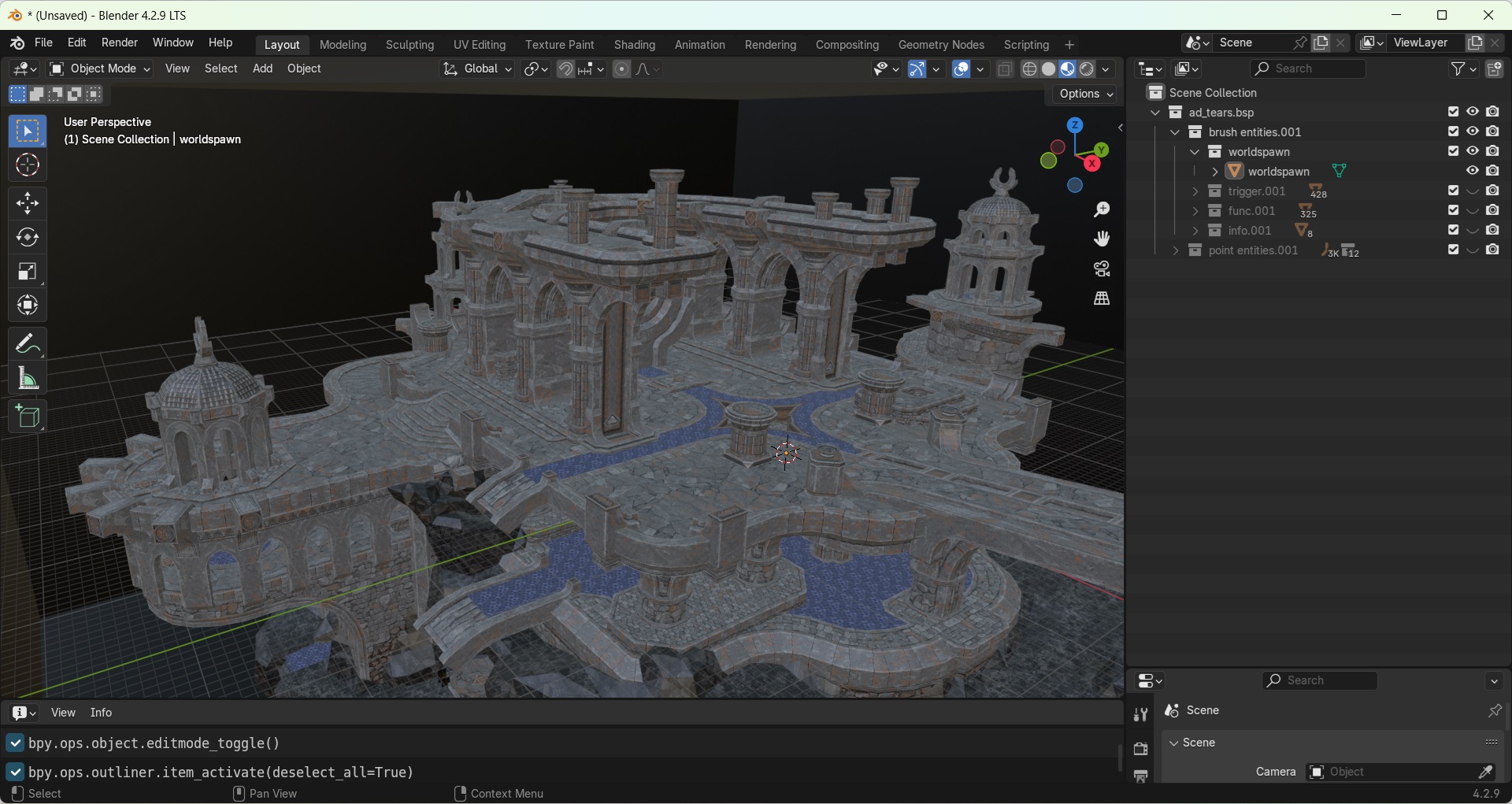1512x804 pixels.
Task: Toggle camera view in viewport
Action: tap(1102, 269)
